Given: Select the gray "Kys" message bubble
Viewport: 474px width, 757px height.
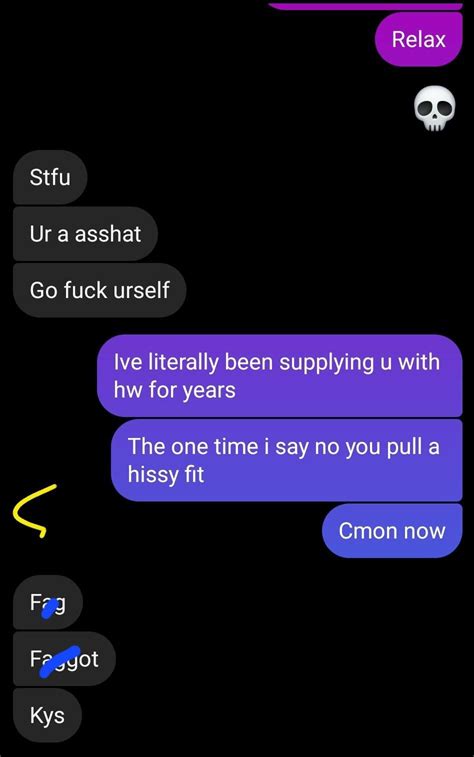Looking at the screenshot, I should click(x=47, y=715).
